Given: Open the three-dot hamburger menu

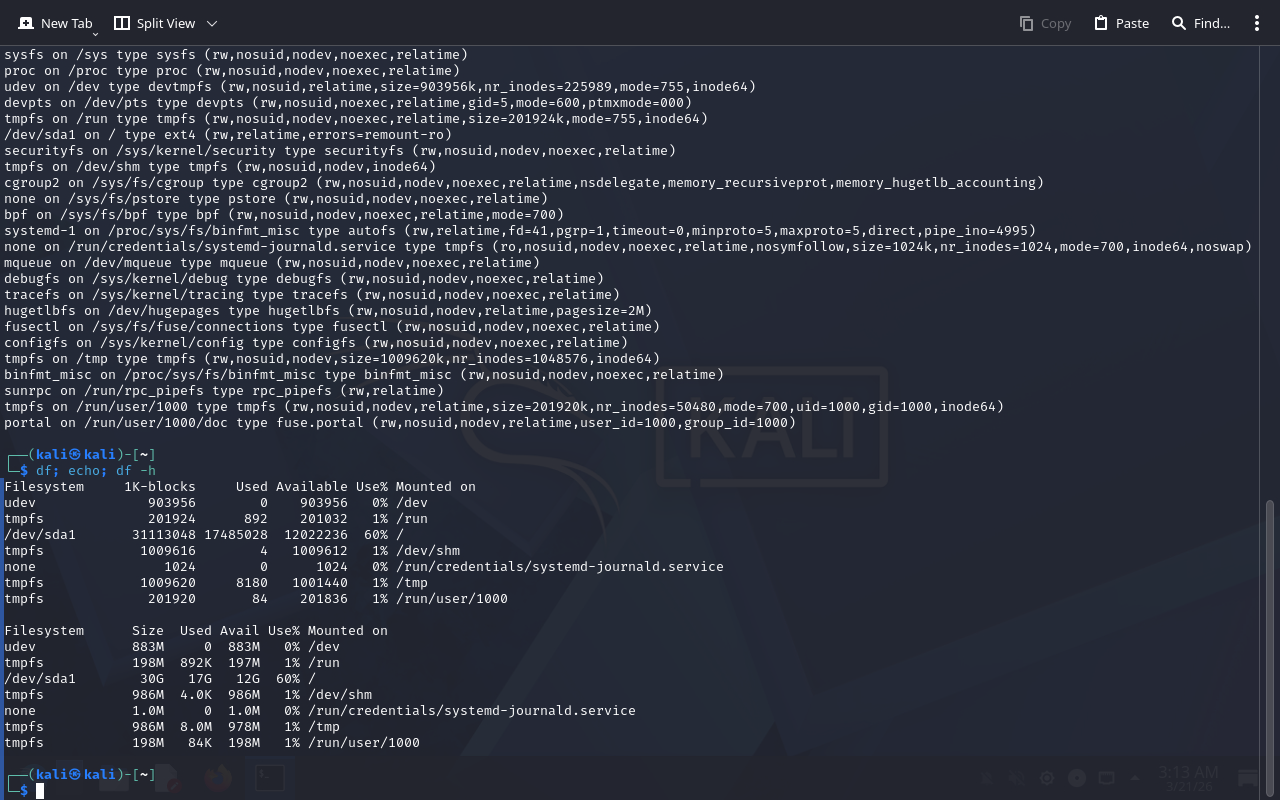Looking at the screenshot, I should (1257, 23).
